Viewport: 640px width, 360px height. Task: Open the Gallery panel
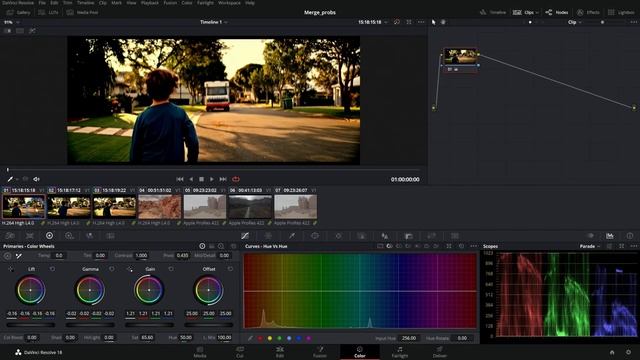[19, 13]
